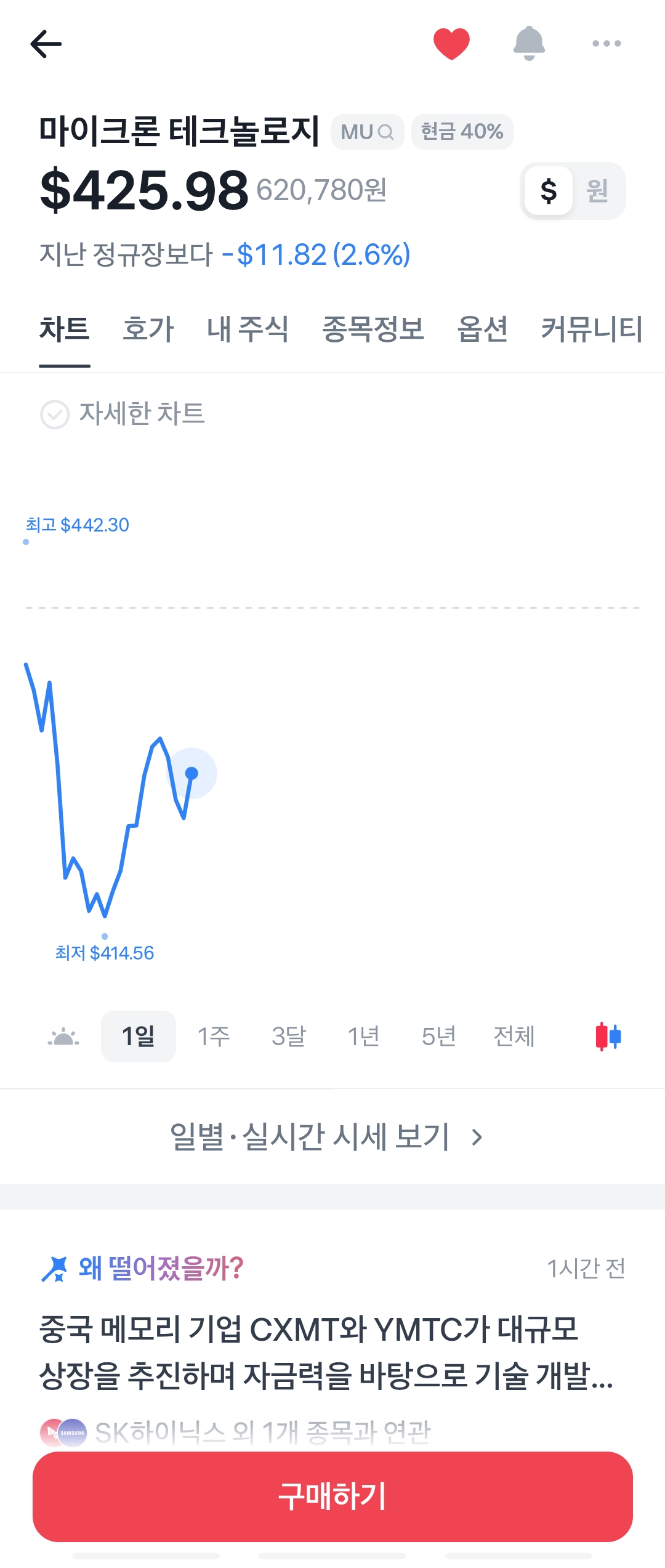
Task: Open the 종목정보 tab
Action: pyautogui.click(x=373, y=329)
